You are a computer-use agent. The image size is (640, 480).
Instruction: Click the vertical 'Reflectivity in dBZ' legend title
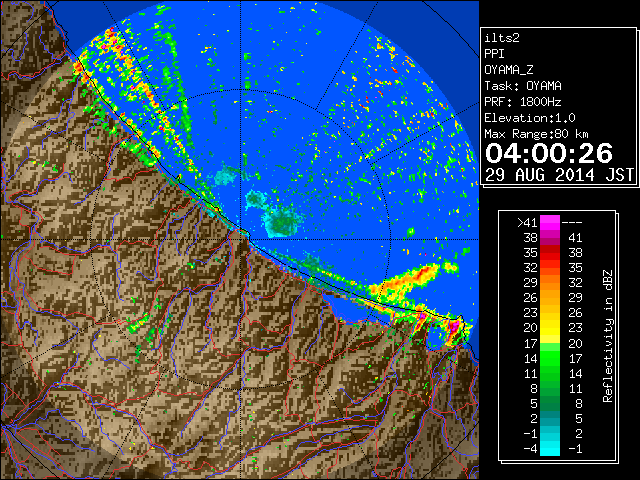click(x=607, y=336)
